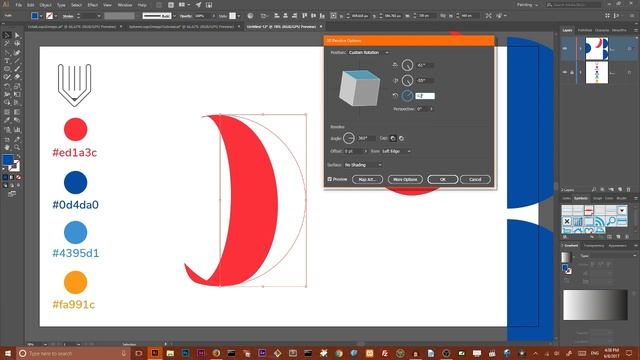Click the revolve Angle dial

[349, 138]
